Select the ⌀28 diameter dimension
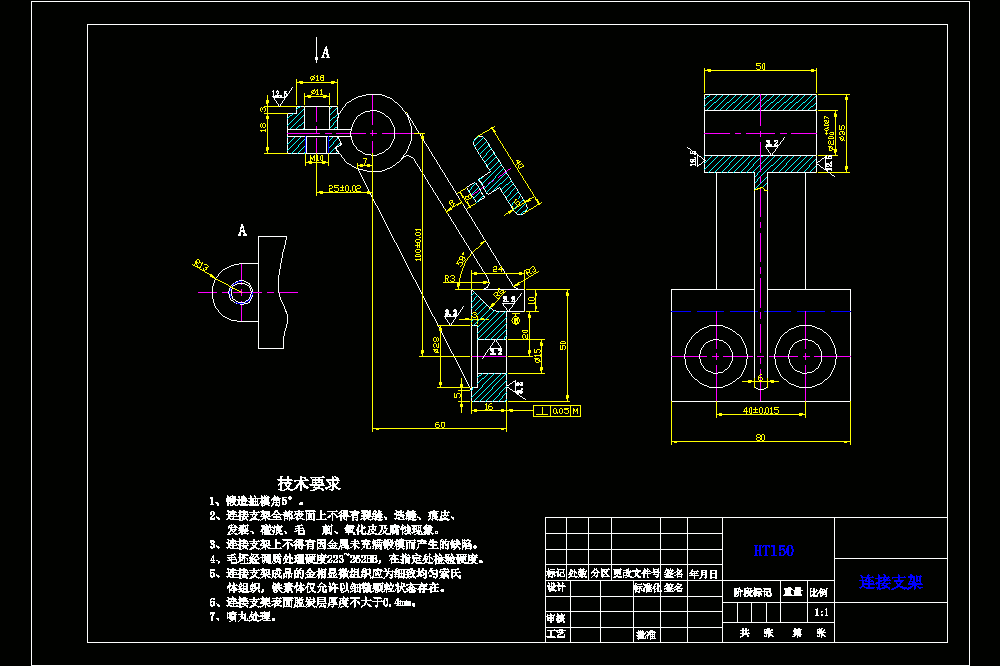Viewport: 1000px width, 666px height. tap(436, 345)
